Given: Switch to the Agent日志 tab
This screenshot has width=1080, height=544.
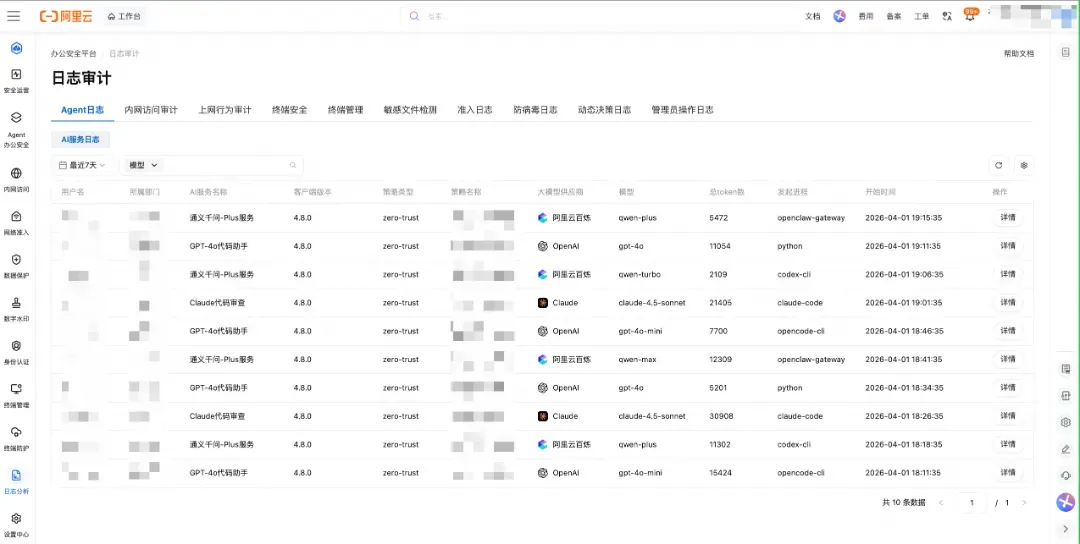Looking at the screenshot, I should [83, 109].
